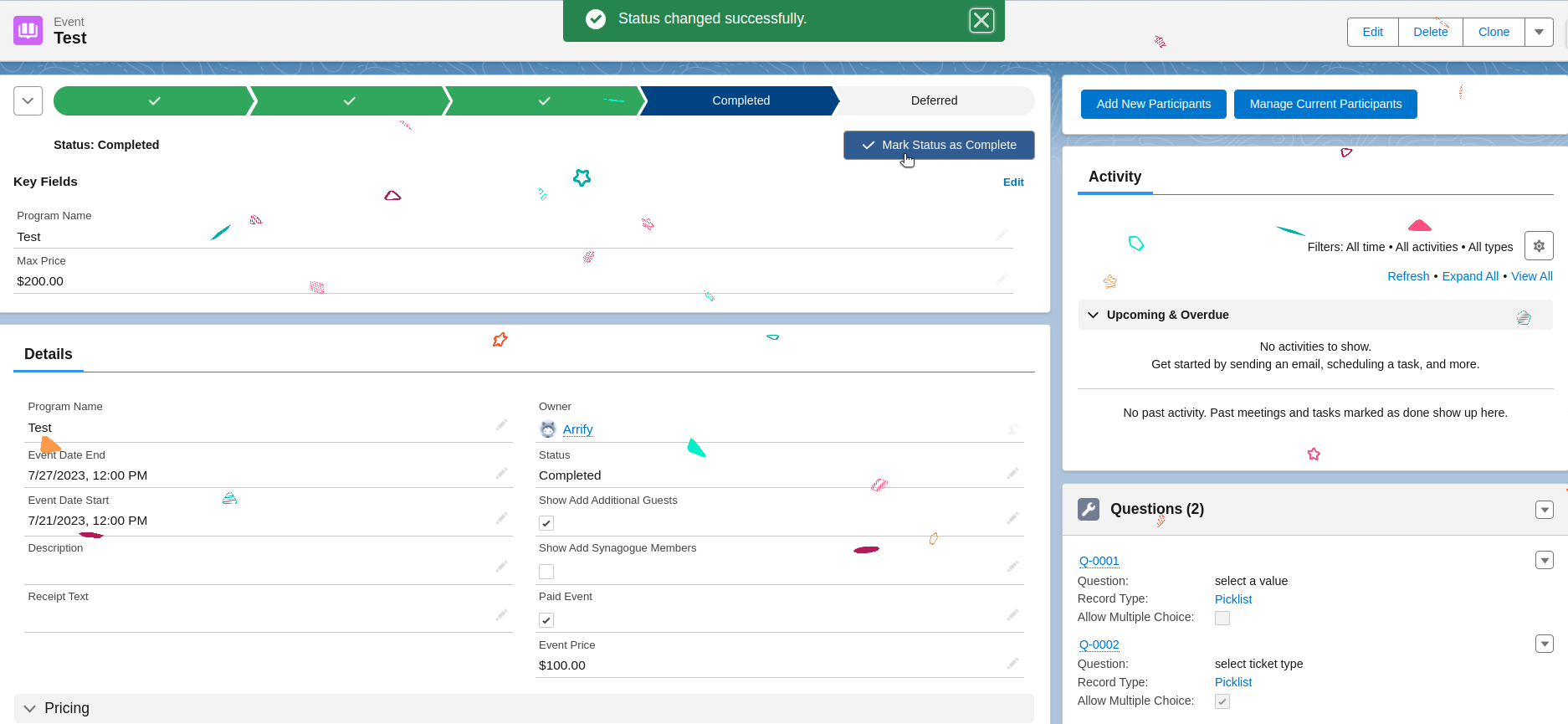Click the Event object icon in header
The image size is (1568, 724).
tap(28, 30)
